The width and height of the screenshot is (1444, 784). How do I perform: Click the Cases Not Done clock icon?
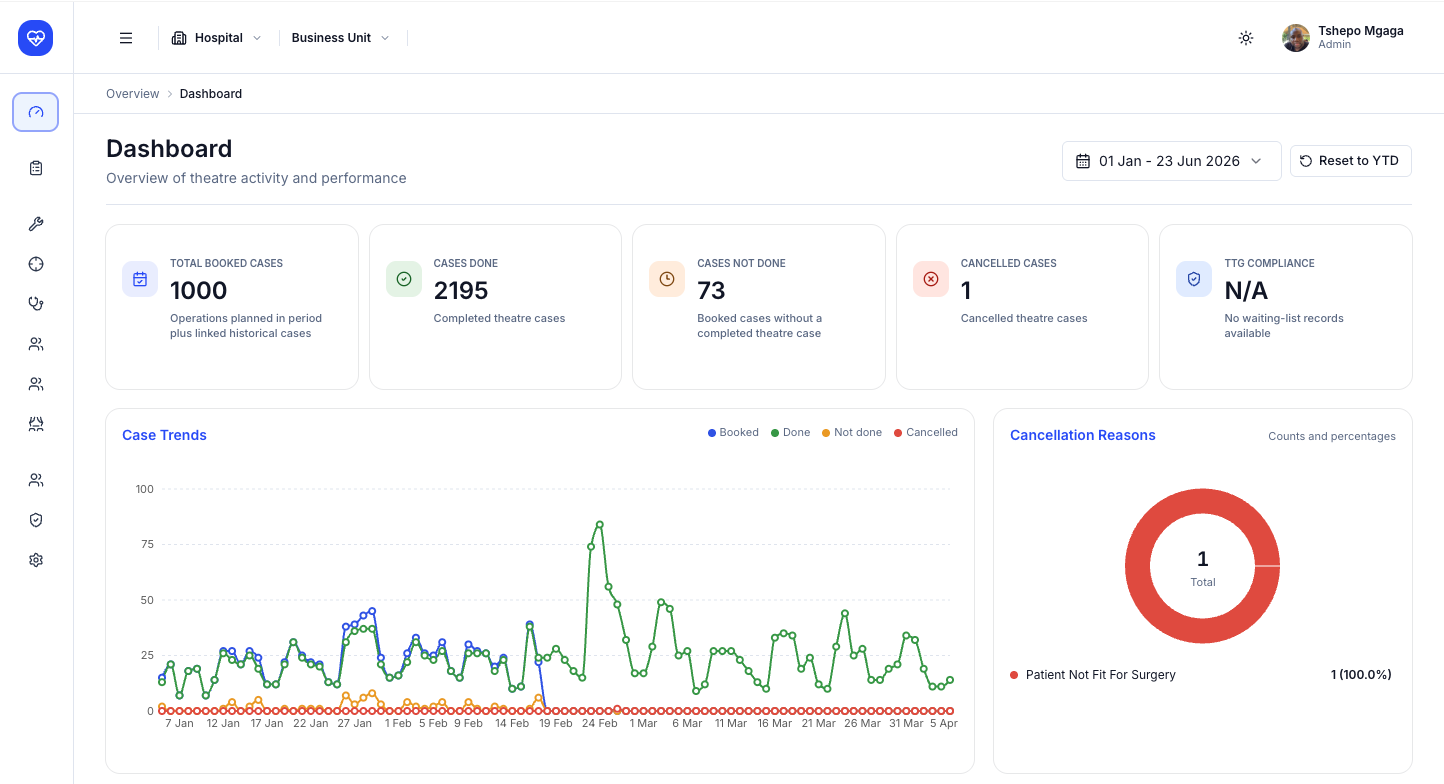667,279
